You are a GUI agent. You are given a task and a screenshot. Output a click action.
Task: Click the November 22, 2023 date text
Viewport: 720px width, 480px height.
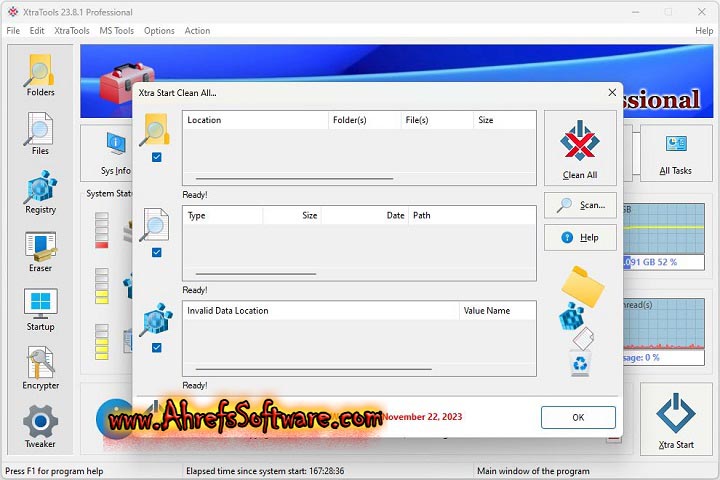coord(422,417)
